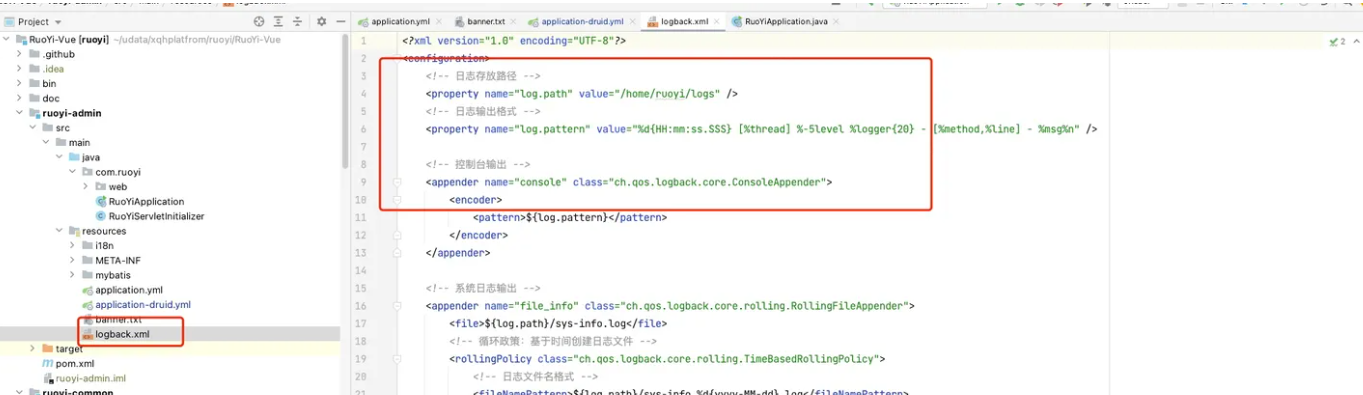Viewport: 1363px width, 395px height.
Task: Close the application-druid.yml tab
Action: point(631,21)
